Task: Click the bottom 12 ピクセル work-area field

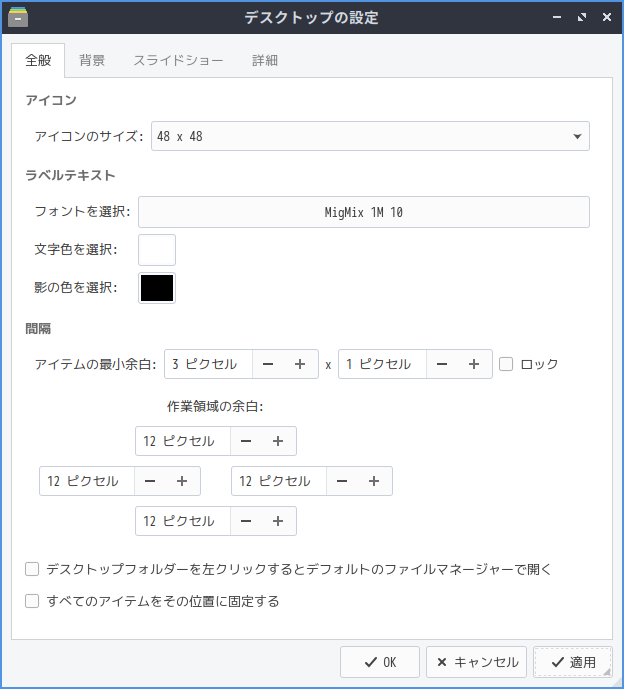Action: 183,521
